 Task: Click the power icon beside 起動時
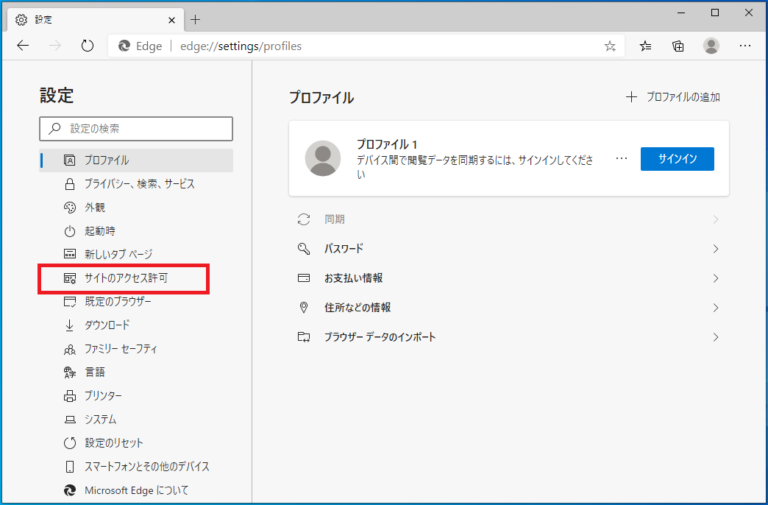(70, 231)
